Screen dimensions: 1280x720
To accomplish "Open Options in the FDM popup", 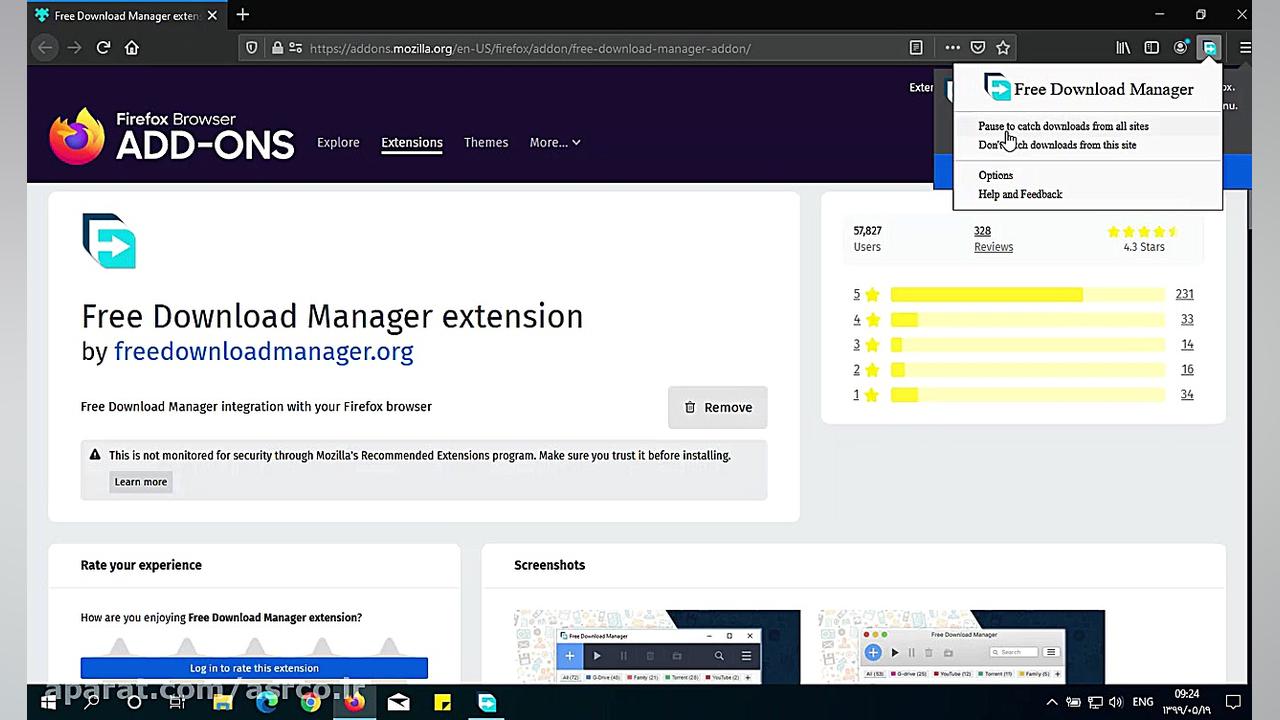I will 996,175.
